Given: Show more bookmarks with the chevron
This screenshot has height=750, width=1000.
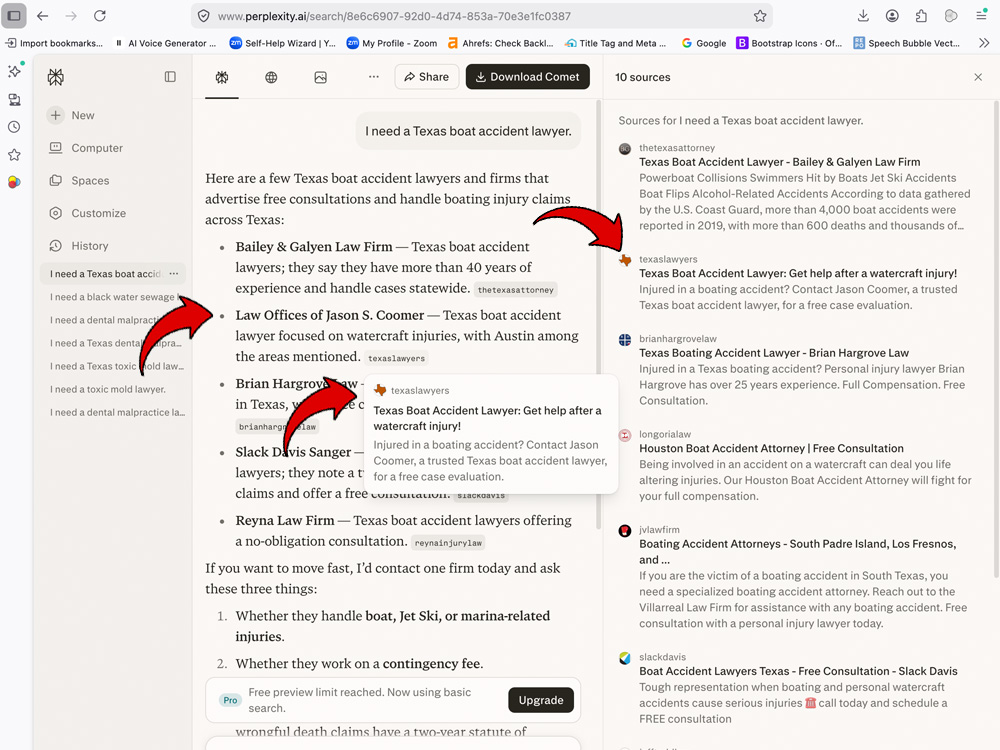Looking at the screenshot, I should pos(984,43).
